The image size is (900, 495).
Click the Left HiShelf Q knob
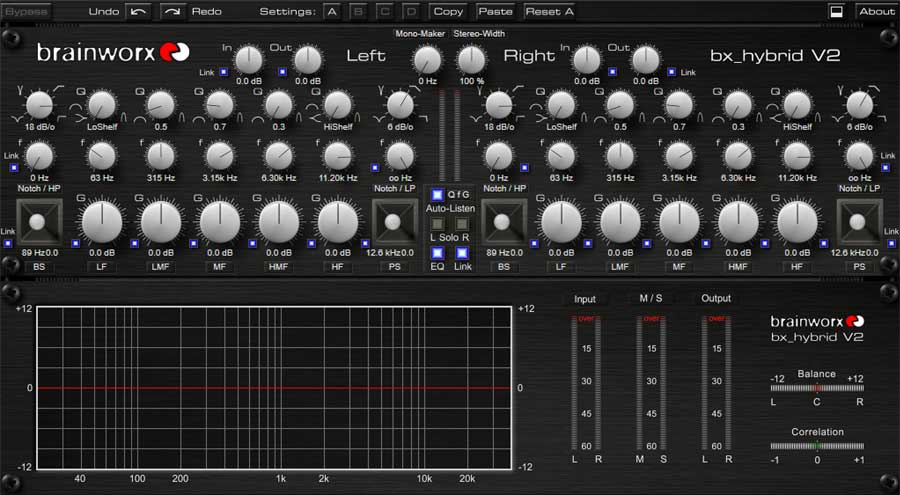[x=338, y=105]
